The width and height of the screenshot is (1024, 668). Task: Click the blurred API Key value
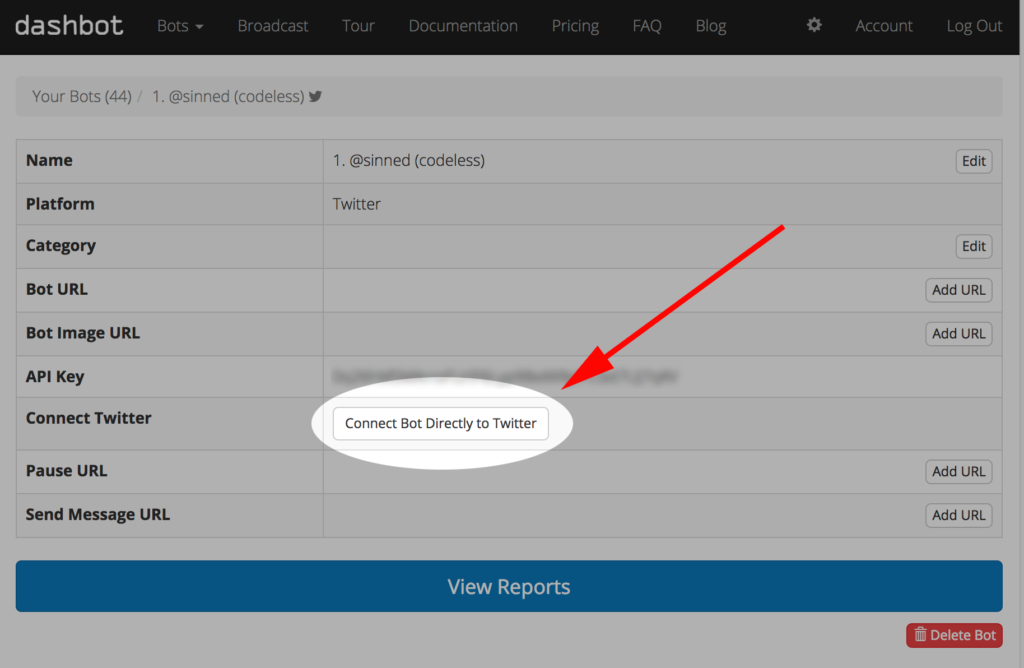[x=505, y=376]
